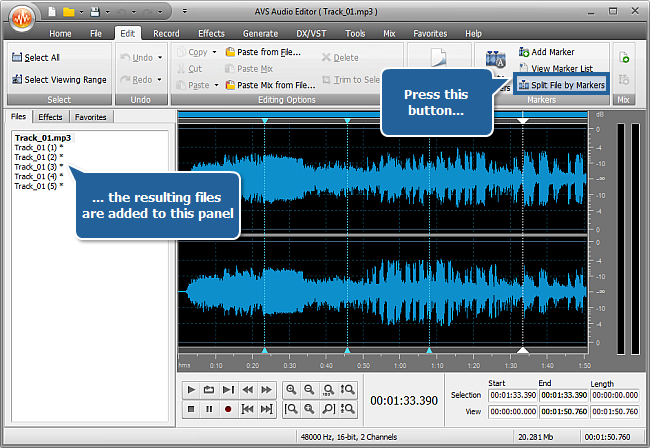Open the Generate ribbon tab
The height and width of the screenshot is (448, 650).
pos(260,34)
